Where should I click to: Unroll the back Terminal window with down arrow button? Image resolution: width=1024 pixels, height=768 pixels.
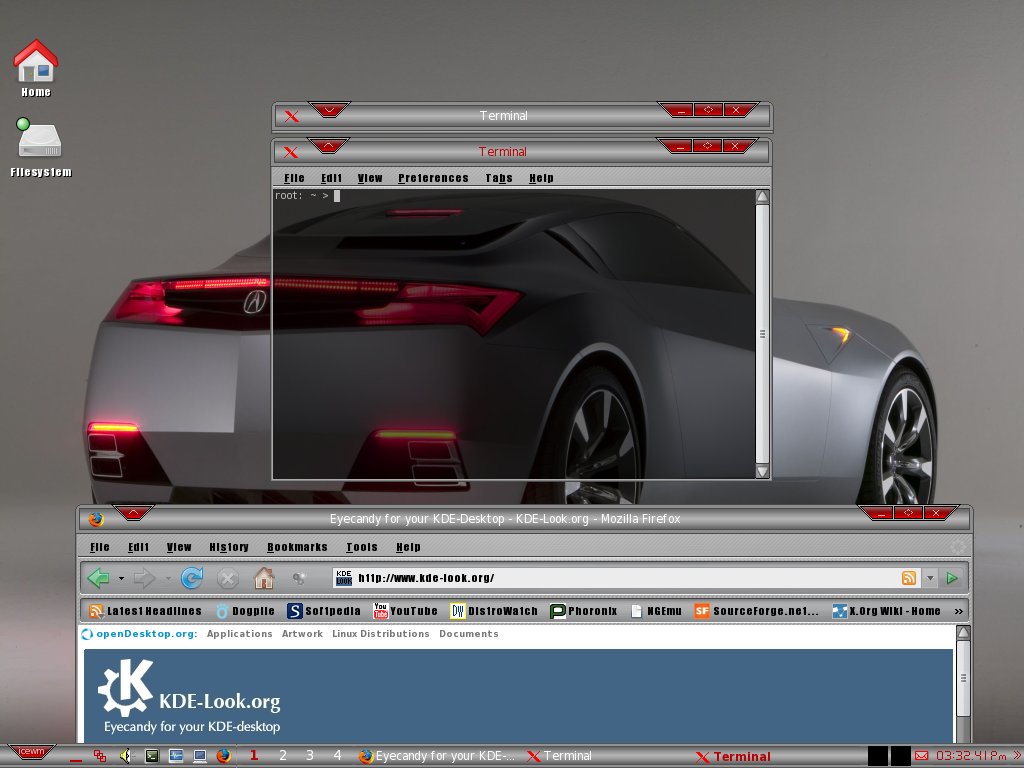tap(329, 109)
